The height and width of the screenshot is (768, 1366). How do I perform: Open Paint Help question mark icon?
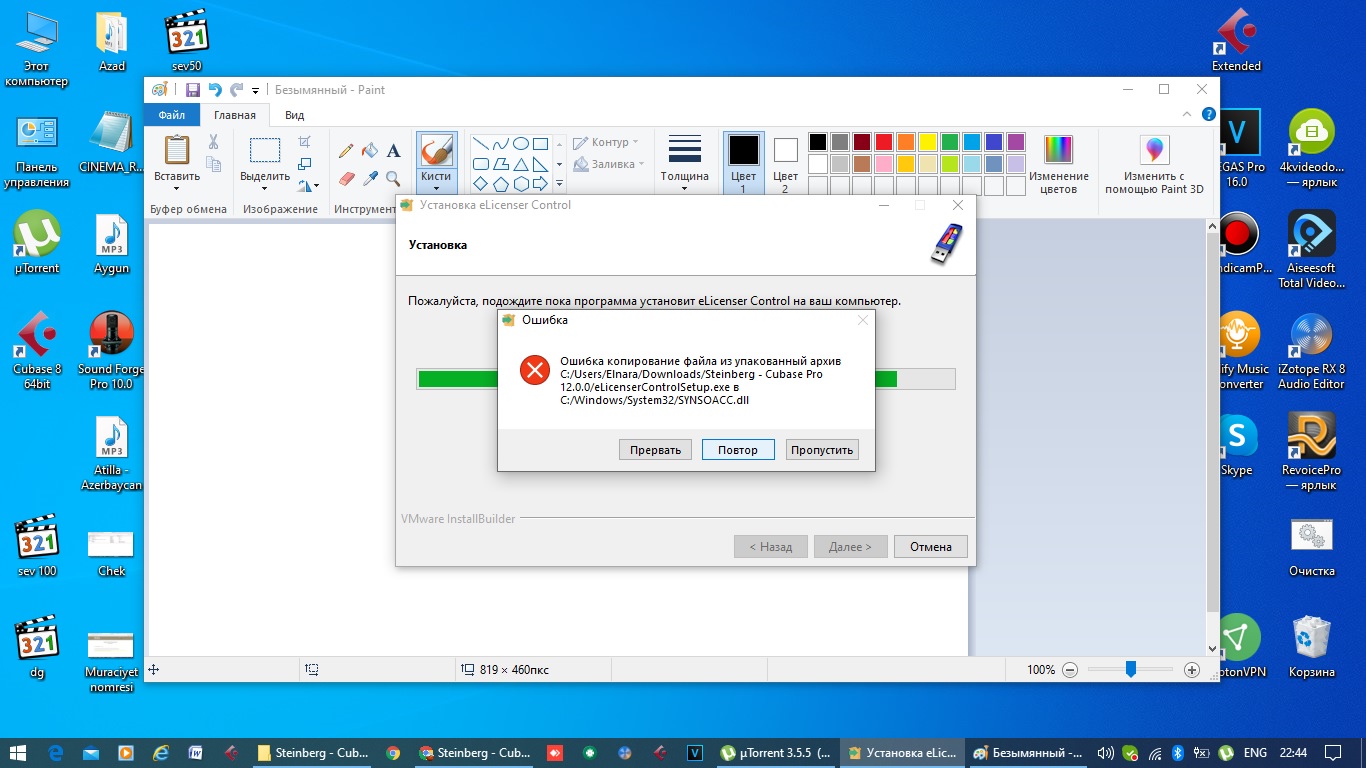(x=1208, y=115)
